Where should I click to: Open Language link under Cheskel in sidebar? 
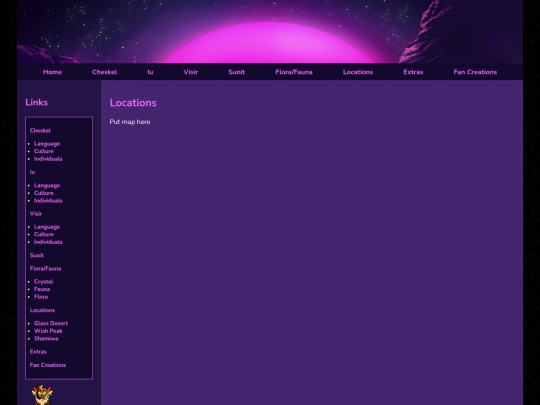[x=47, y=144]
